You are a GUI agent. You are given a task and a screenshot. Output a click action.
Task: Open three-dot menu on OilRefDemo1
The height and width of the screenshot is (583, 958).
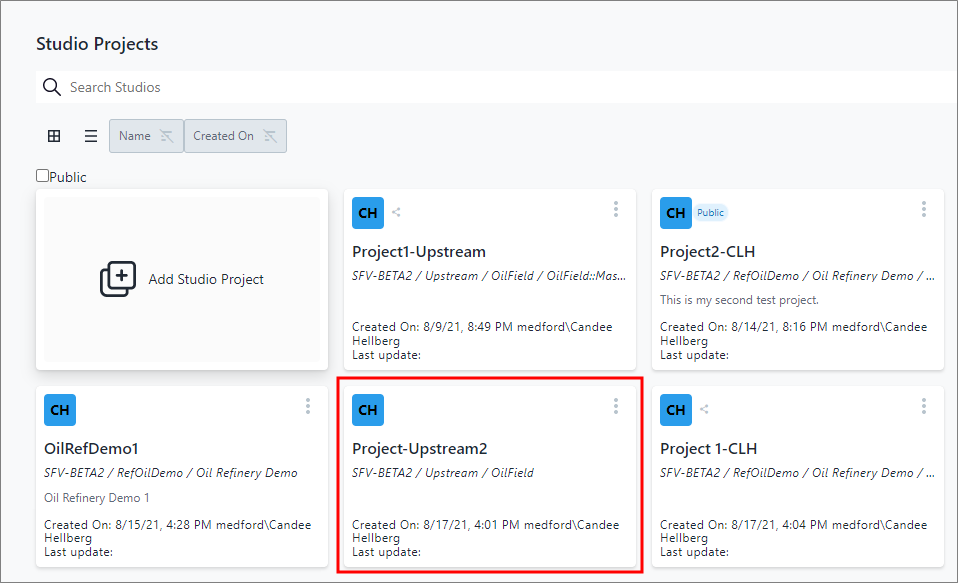[308, 406]
